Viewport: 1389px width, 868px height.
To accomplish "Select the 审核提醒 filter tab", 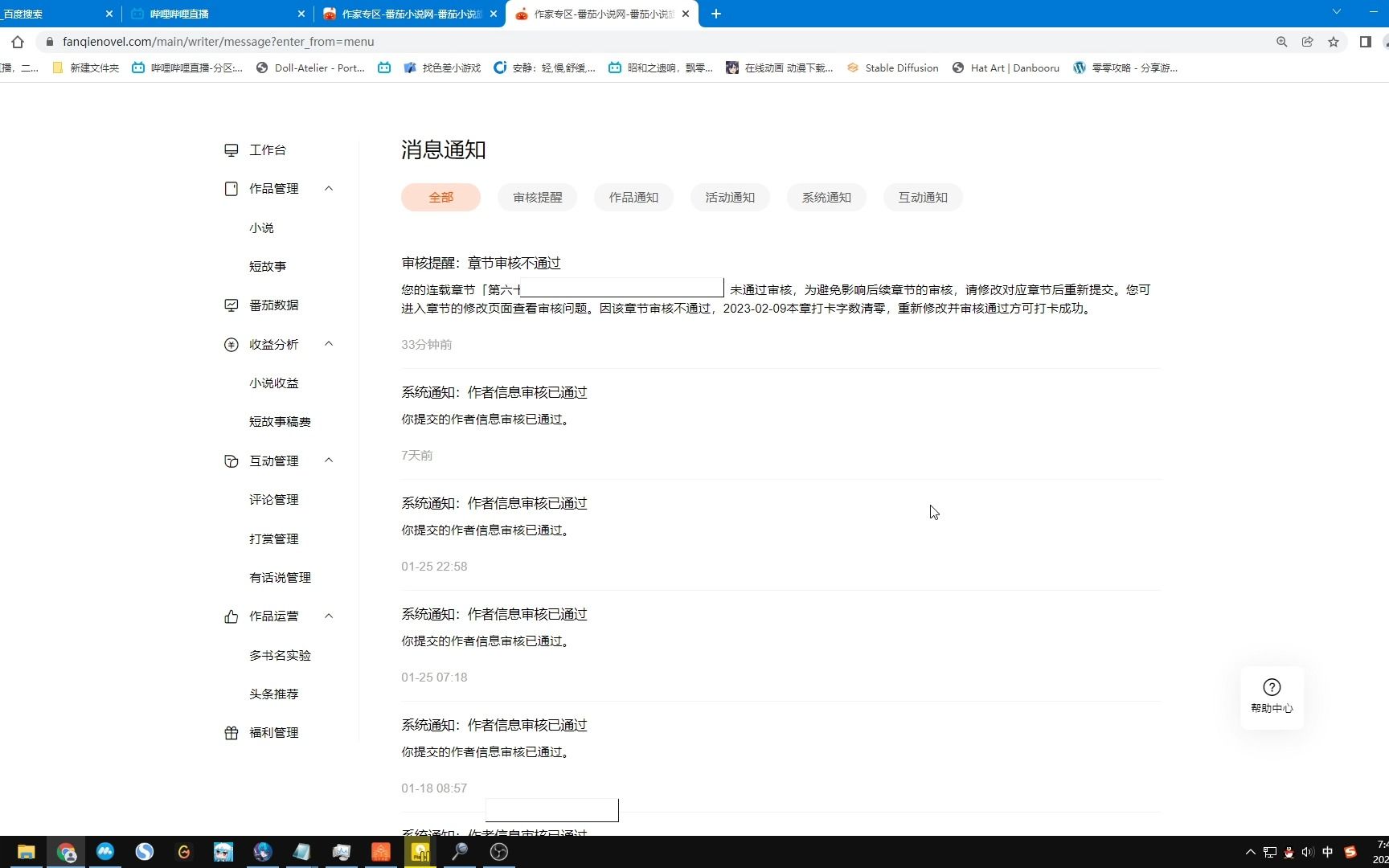I will [x=538, y=198].
